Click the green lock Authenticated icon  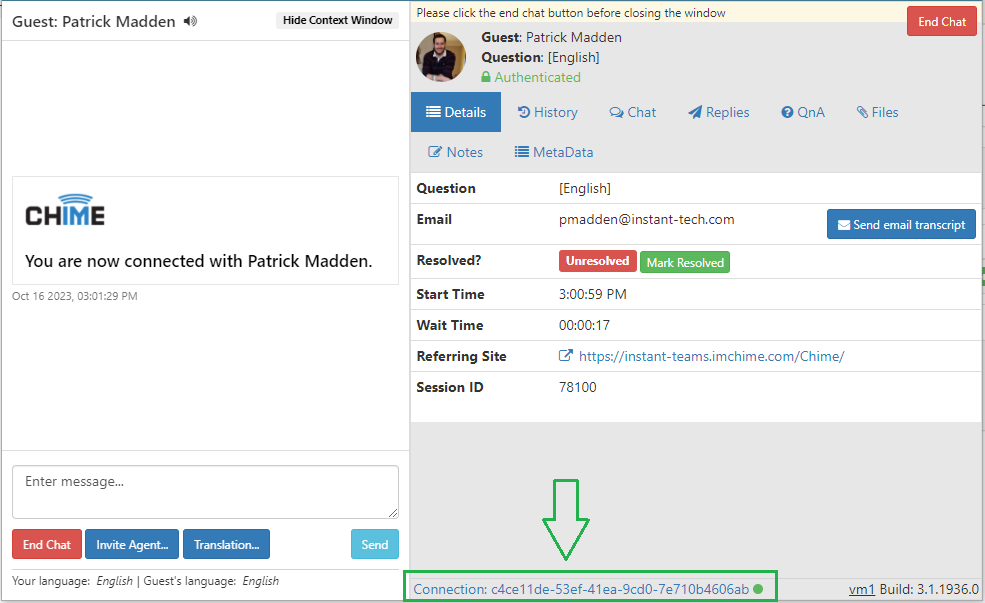pyautogui.click(x=486, y=77)
